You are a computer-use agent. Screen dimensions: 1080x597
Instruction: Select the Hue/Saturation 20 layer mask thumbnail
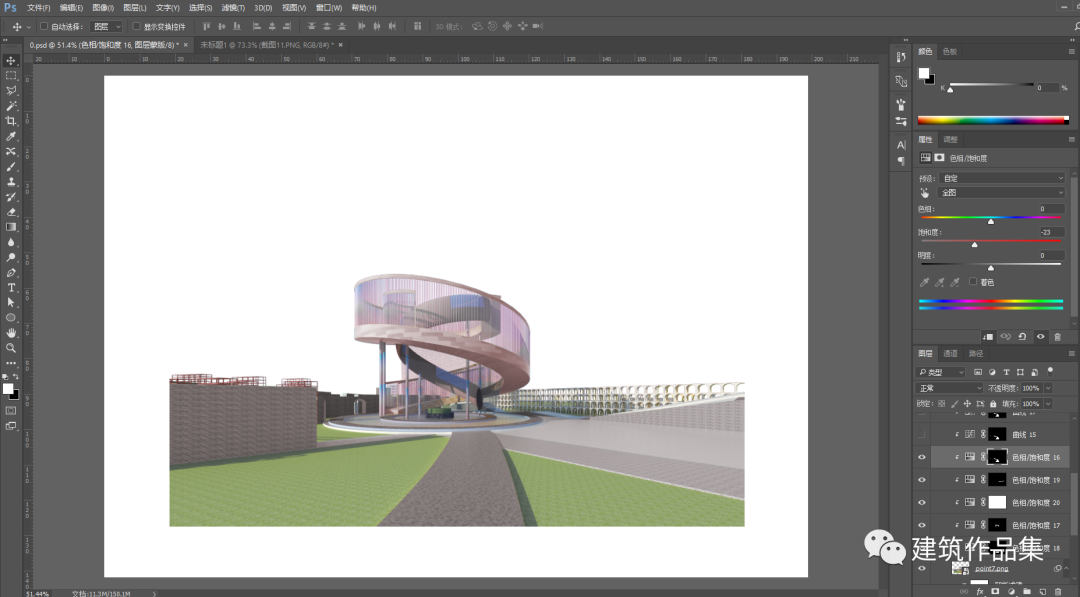[997, 503]
